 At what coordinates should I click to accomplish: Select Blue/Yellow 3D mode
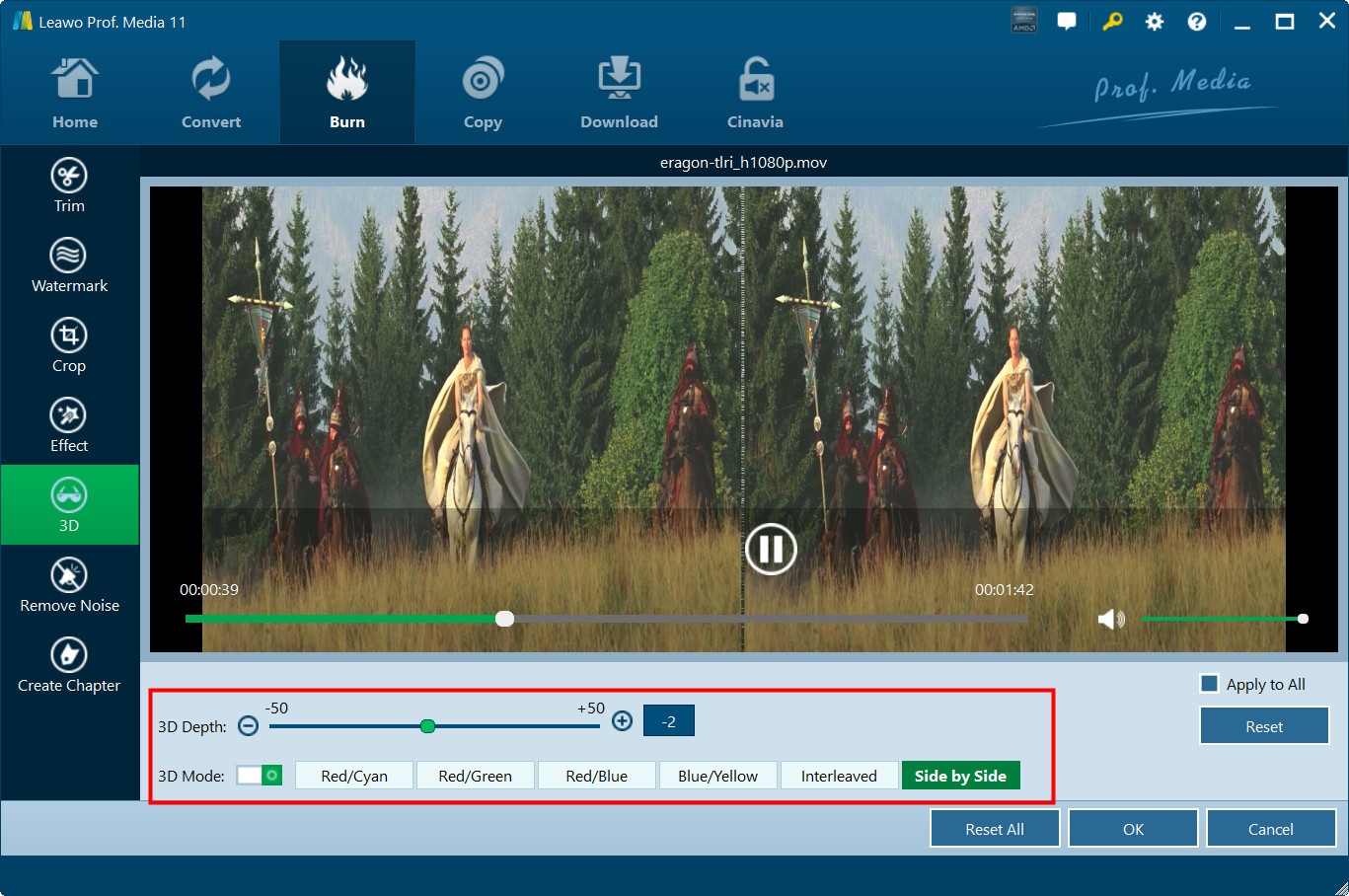point(718,776)
